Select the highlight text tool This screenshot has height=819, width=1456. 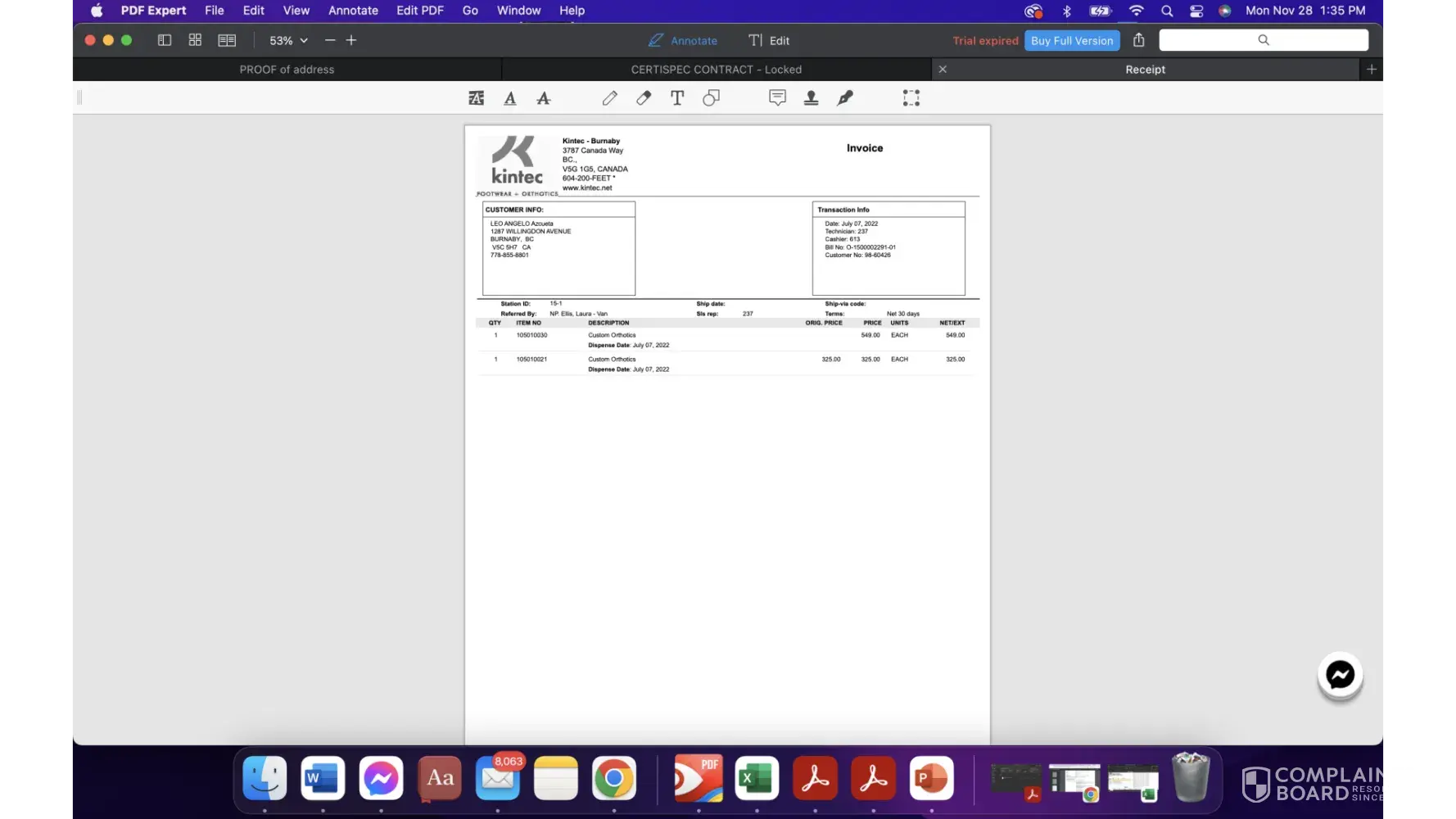pyautogui.click(x=476, y=98)
